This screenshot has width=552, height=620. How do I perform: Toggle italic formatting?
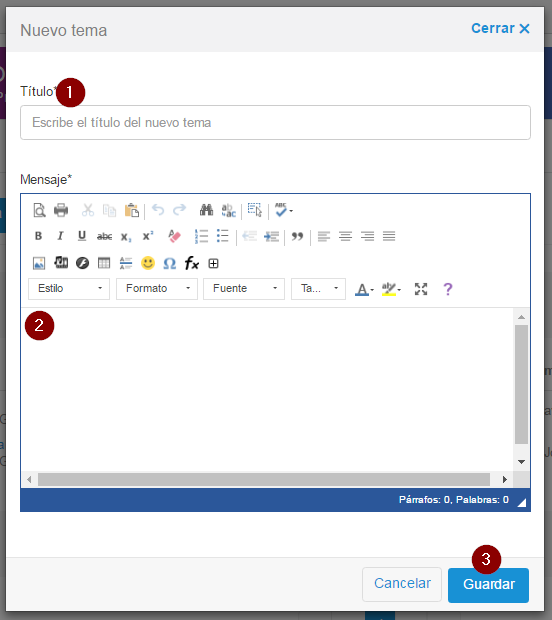[60, 236]
